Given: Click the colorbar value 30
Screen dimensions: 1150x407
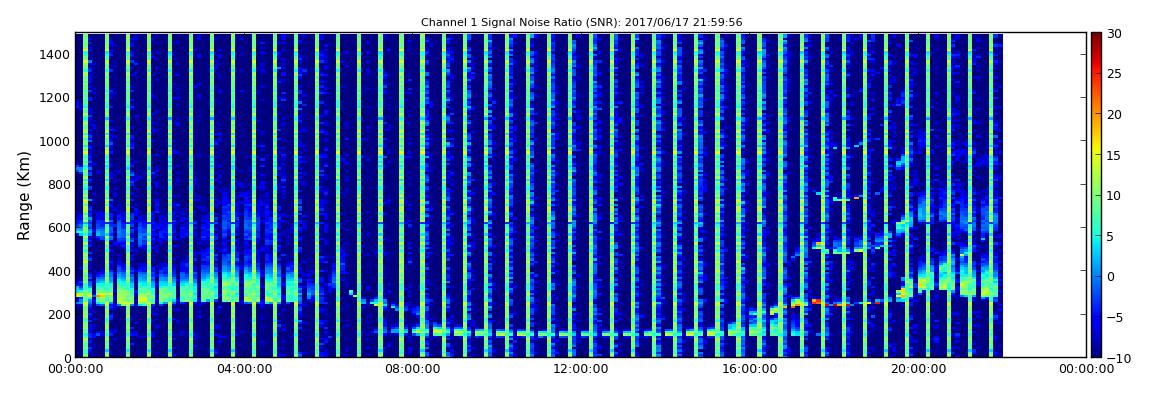Looking at the screenshot, I should coord(1114,33).
